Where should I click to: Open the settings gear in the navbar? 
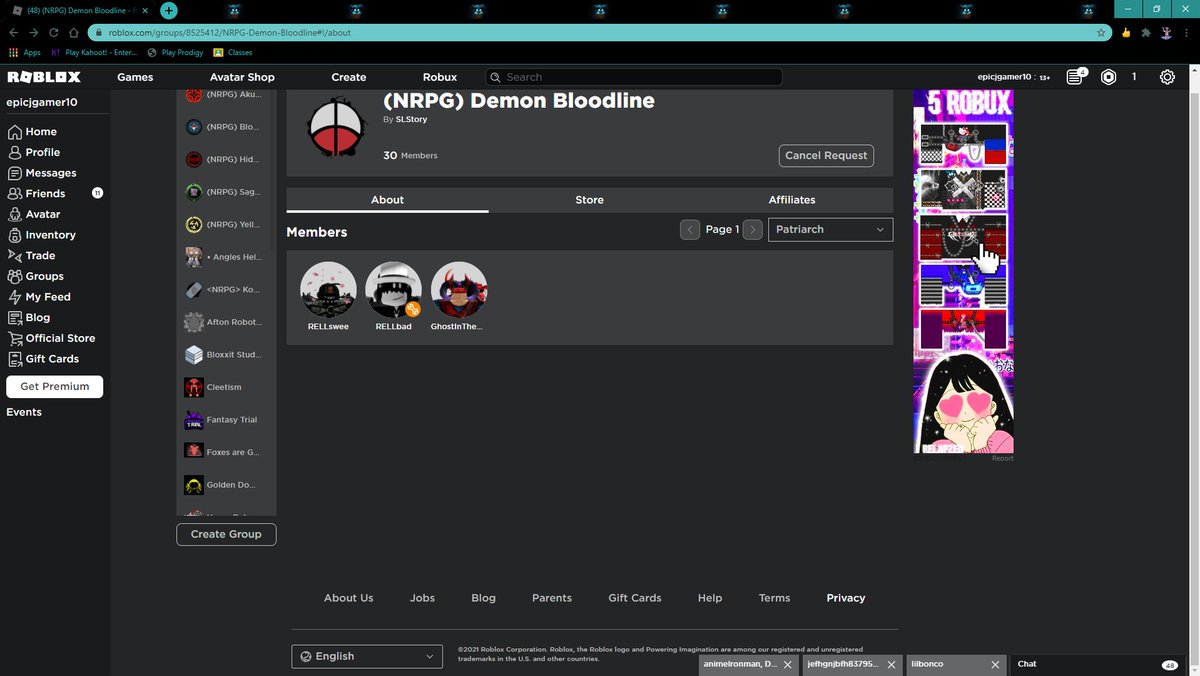pyautogui.click(x=1167, y=77)
